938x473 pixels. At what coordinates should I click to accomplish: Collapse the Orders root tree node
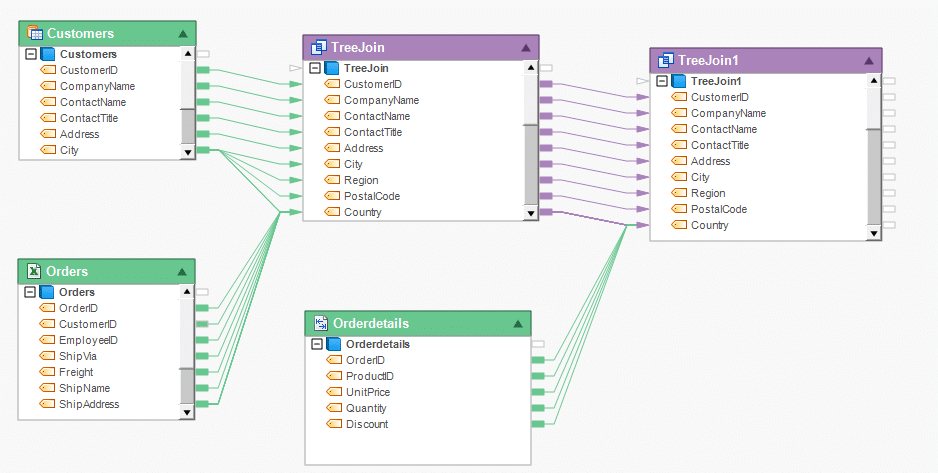click(29, 292)
